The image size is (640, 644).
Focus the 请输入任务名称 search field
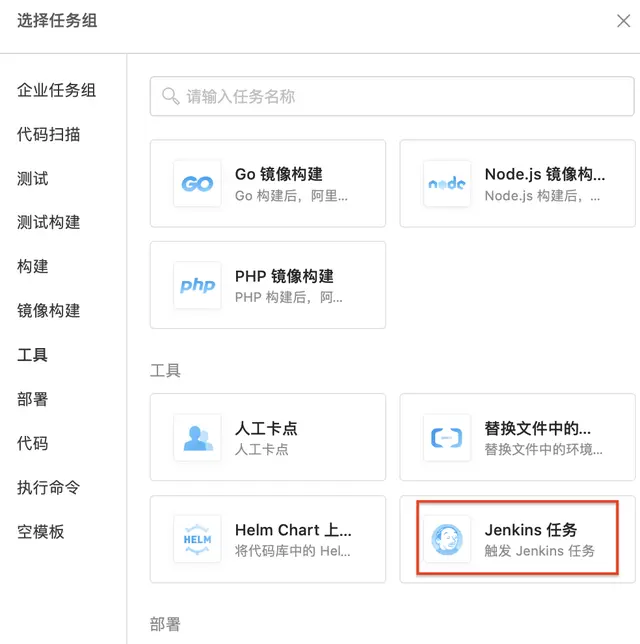[400, 97]
